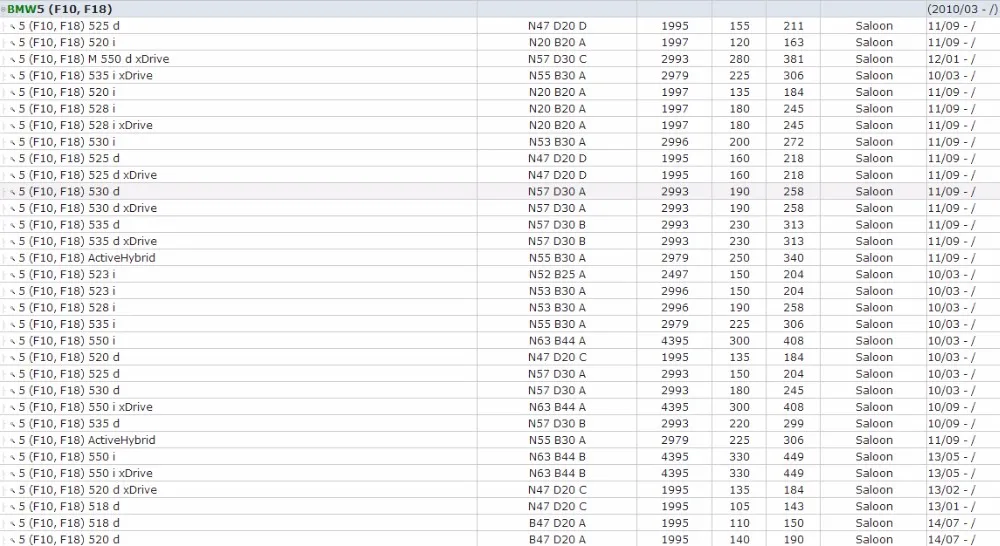Click date value 12/01 - /
The width and height of the screenshot is (1000, 546).
pos(952,59)
